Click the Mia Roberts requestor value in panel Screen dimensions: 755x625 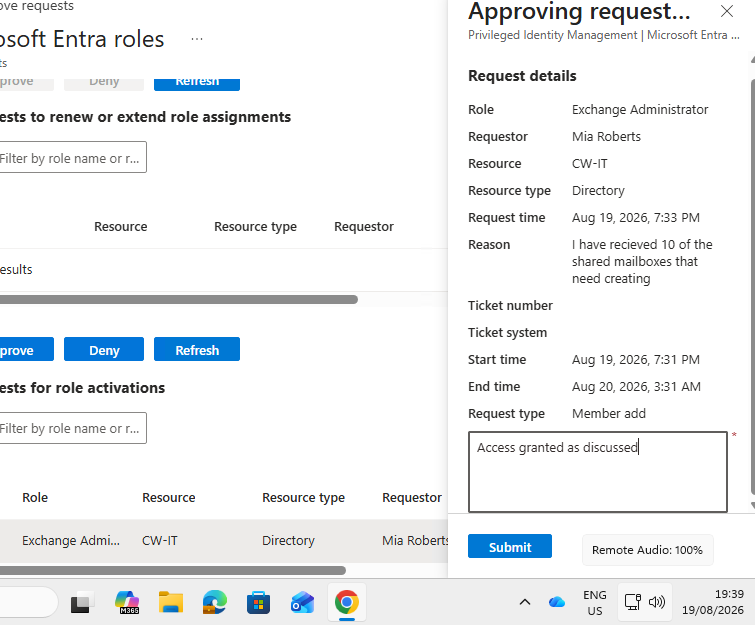click(x=606, y=136)
